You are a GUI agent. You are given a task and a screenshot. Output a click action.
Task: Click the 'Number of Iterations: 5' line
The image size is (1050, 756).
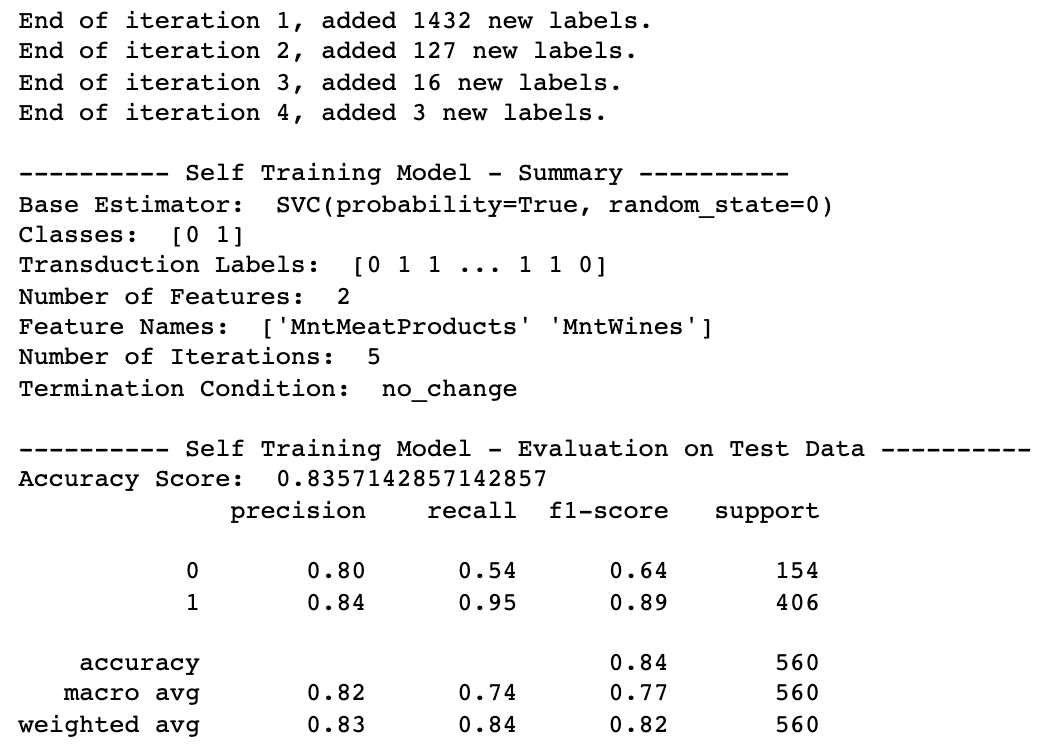pyautogui.click(x=199, y=357)
